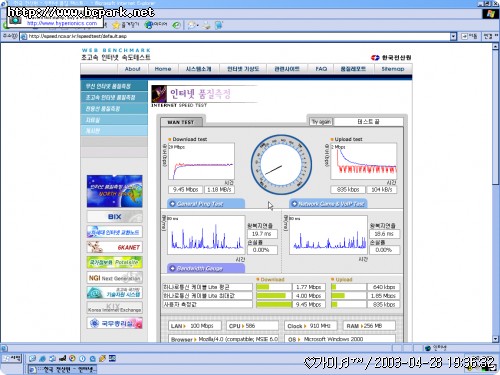Open the 6KANET banner link

click(115, 247)
